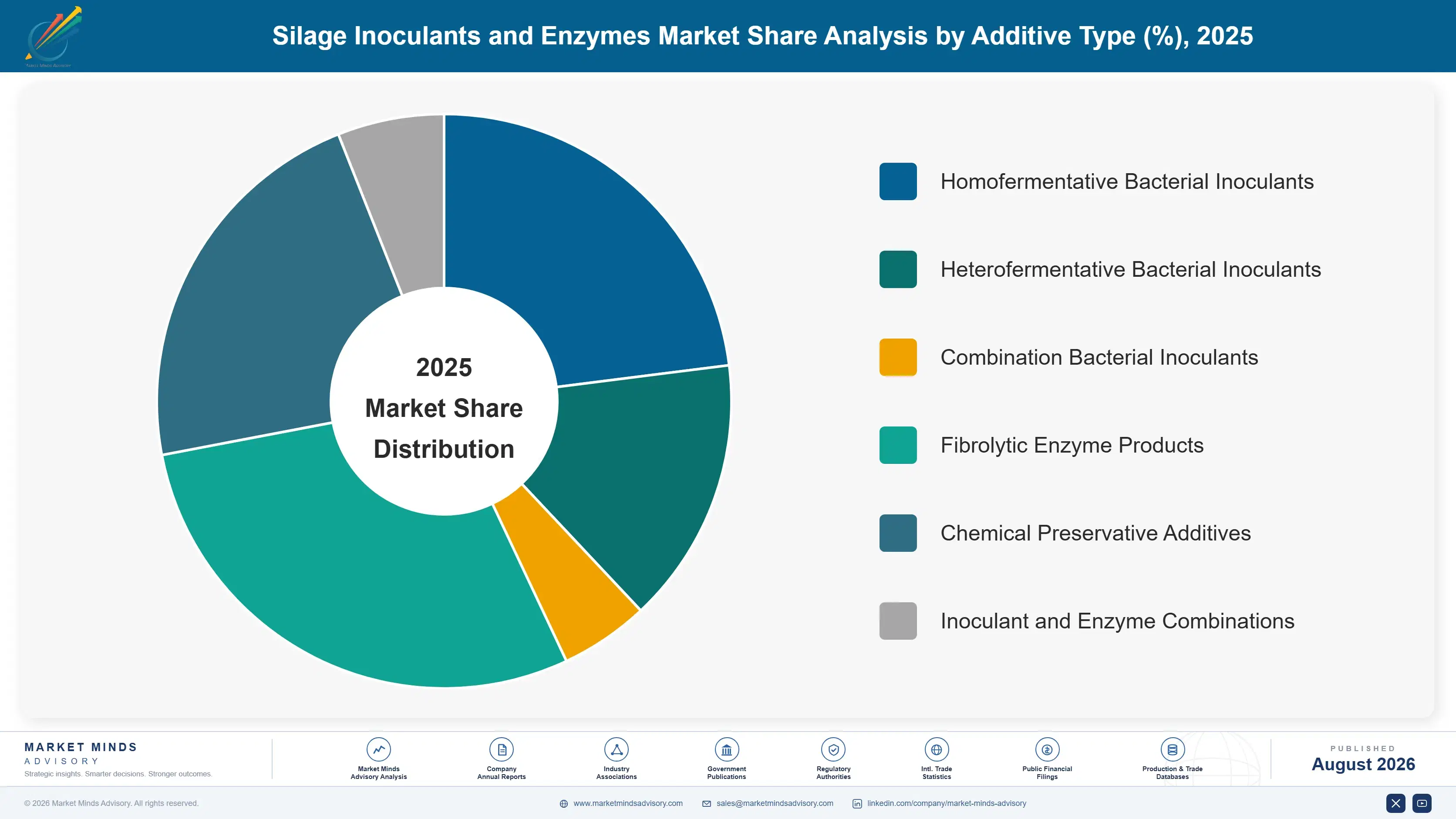Click the chart title in header

[762, 36]
